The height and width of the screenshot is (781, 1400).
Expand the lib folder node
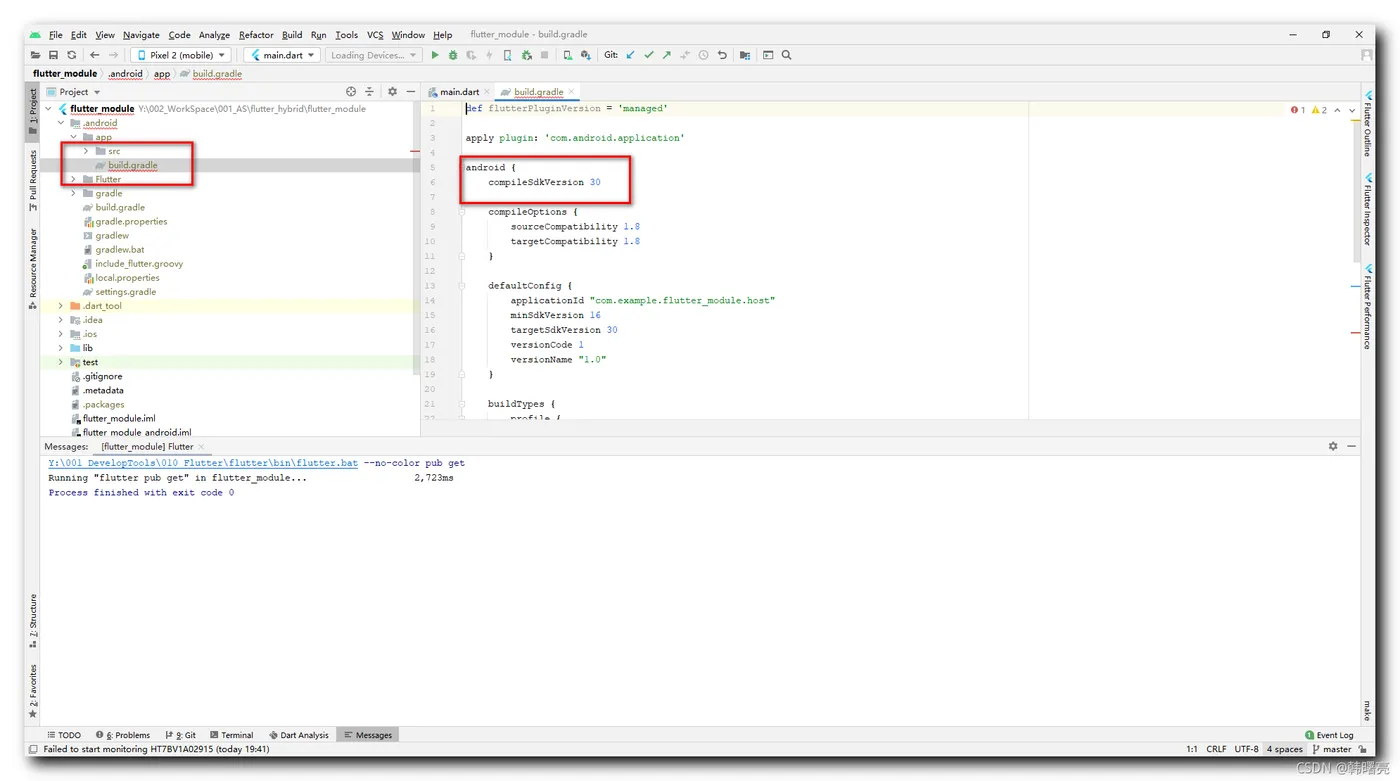point(61,348)
